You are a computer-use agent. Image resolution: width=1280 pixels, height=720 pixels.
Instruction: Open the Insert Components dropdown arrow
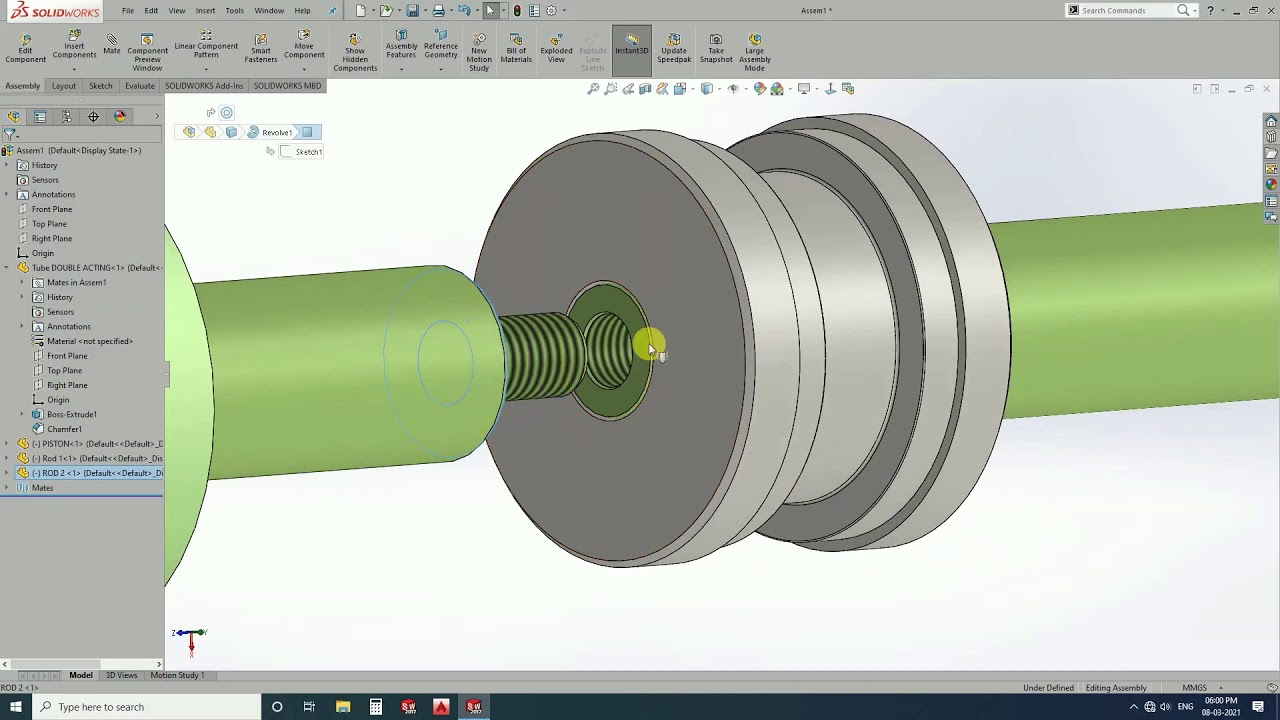(x=74, y=69)
